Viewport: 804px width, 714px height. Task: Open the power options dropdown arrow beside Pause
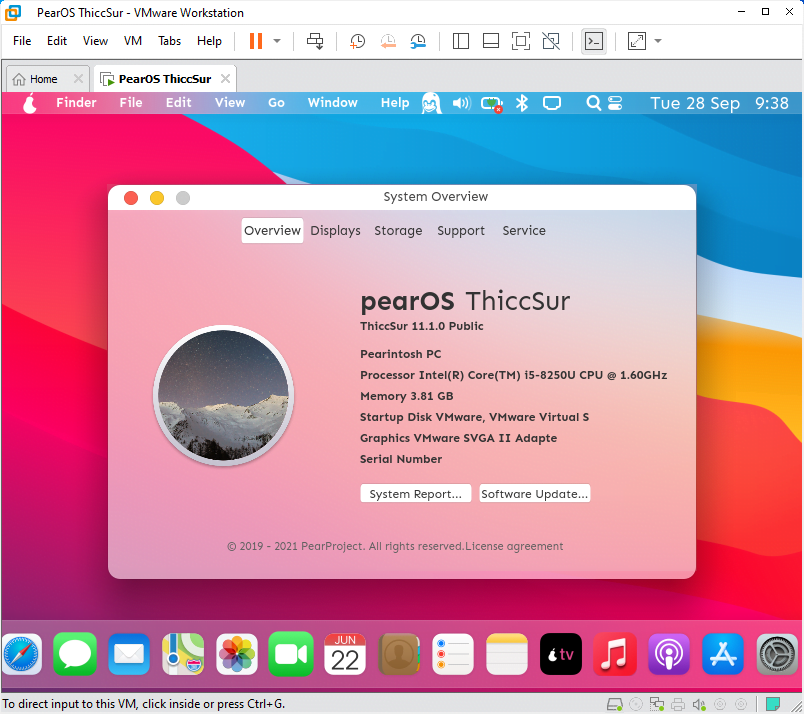[x=277, y=41]
